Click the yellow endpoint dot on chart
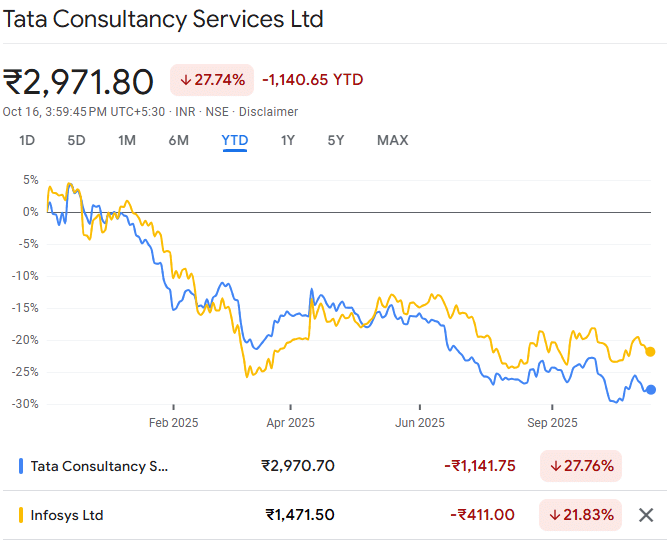667x547 pixels. tap(651, 351)
